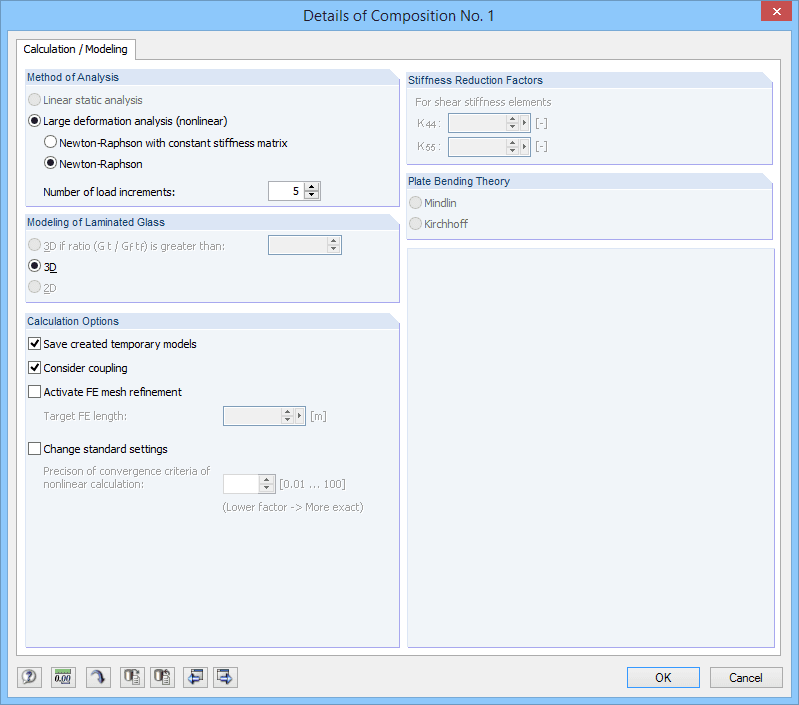Image resolution: width=799 pixels, height=705 pixels.
Task: Uncheck Save created temporary models
Action: tap(35, 344)
